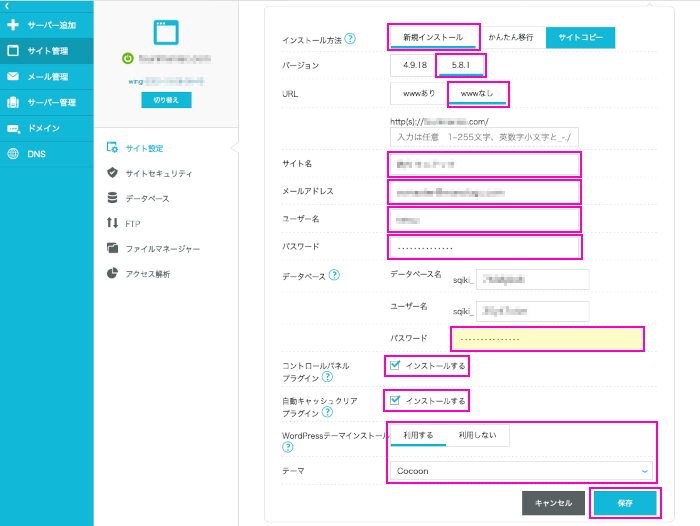Click the ファイルマネージャー folder icon
Viewport: 700px width, 526px height.
click(x=112, y=248)
